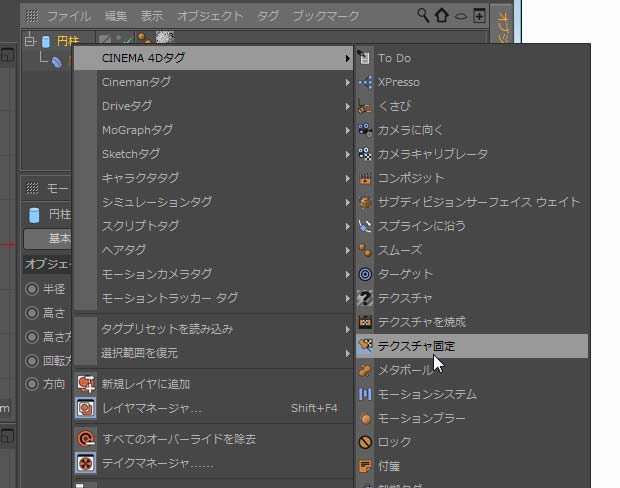Click the dotted grip of モード panel
Image resolution: width=620 pixels, height=488 pixels.
[32, 188]
